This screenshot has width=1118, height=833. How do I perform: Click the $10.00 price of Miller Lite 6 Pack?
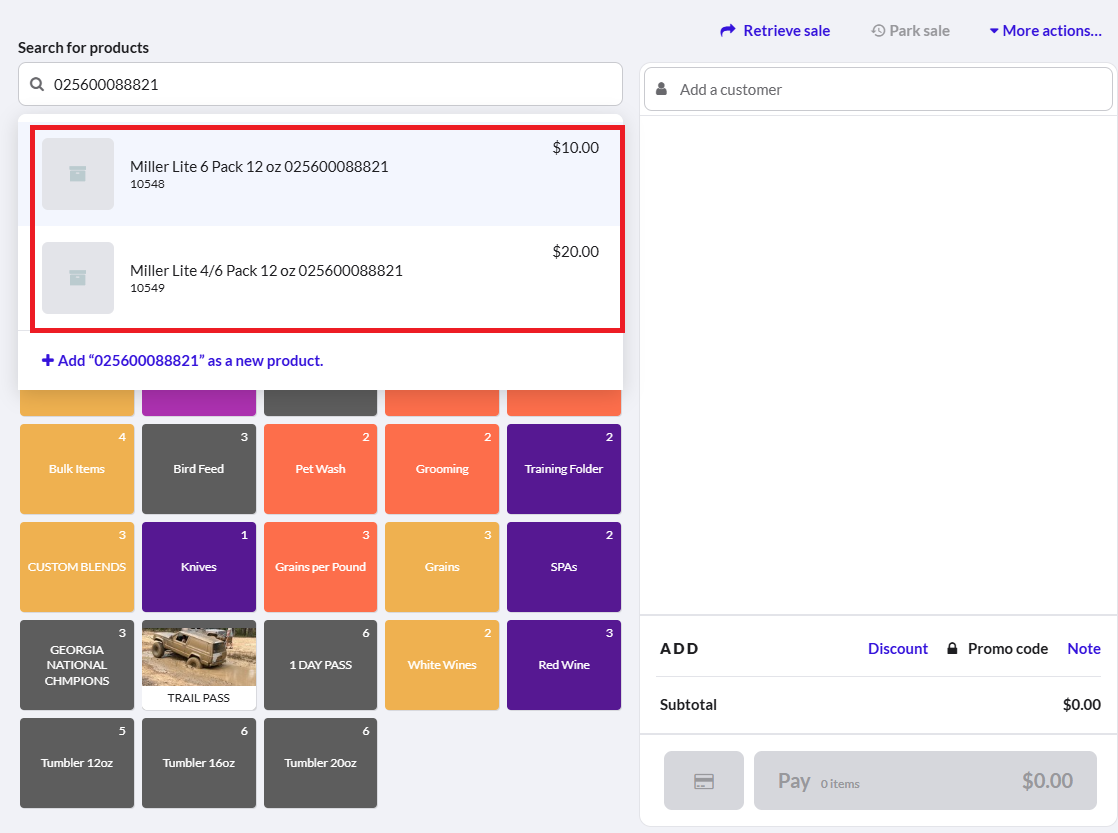point(575,148)
